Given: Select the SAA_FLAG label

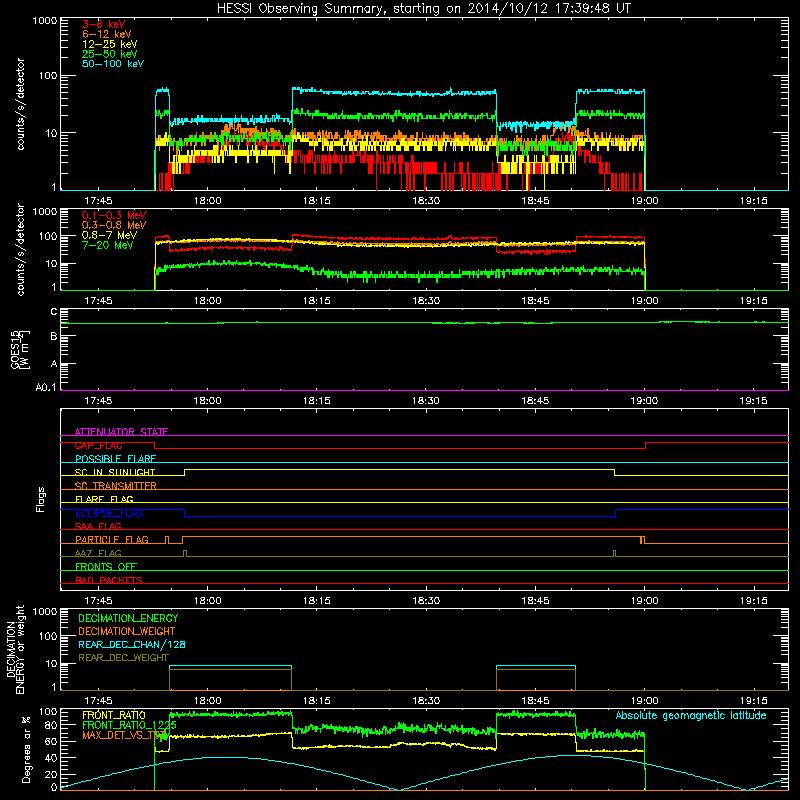Looking at the screenshot, I should click(x=98, y=526).
